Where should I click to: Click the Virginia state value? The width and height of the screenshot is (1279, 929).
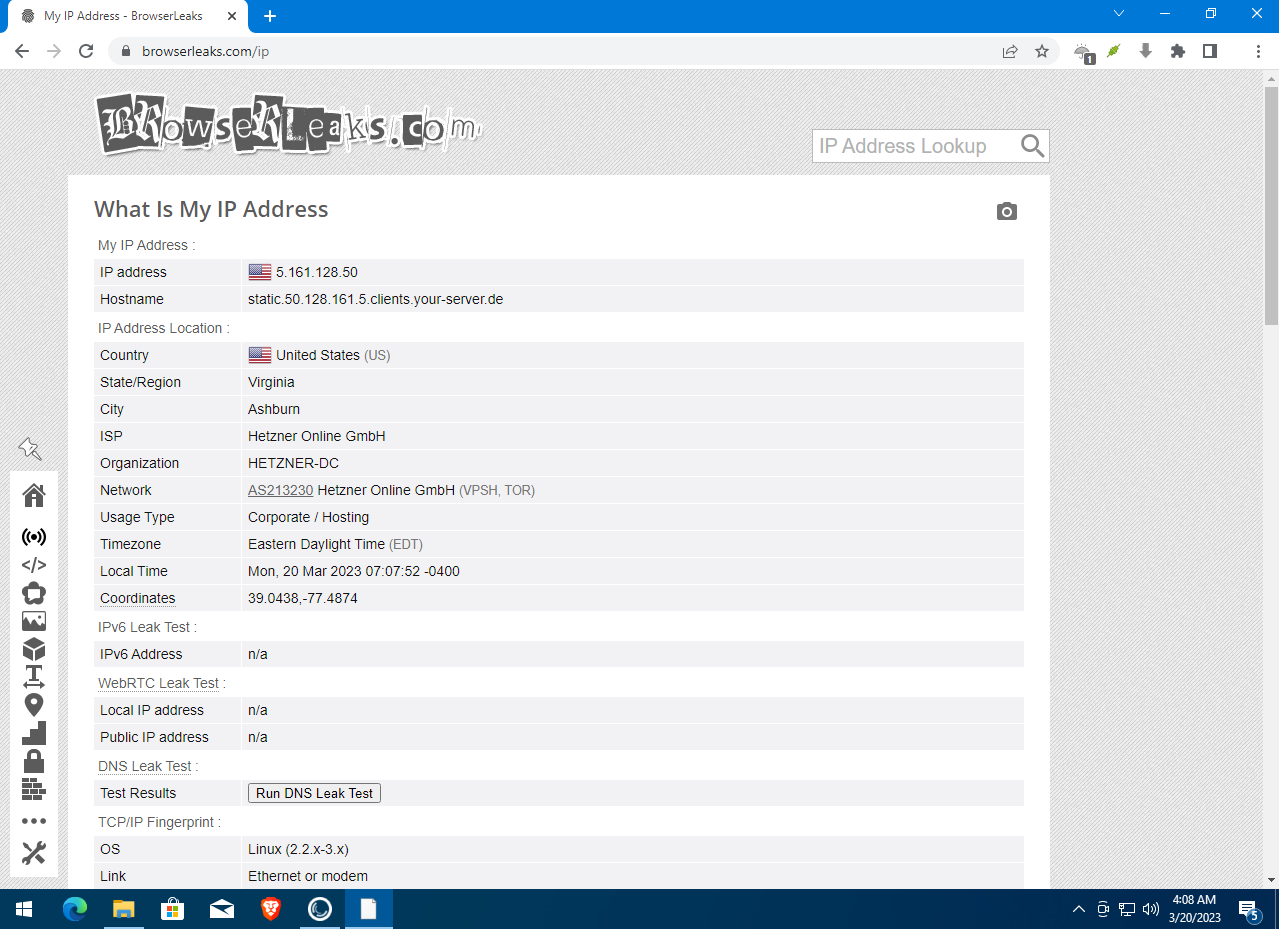pyautogui.click(x=271, y=382)
